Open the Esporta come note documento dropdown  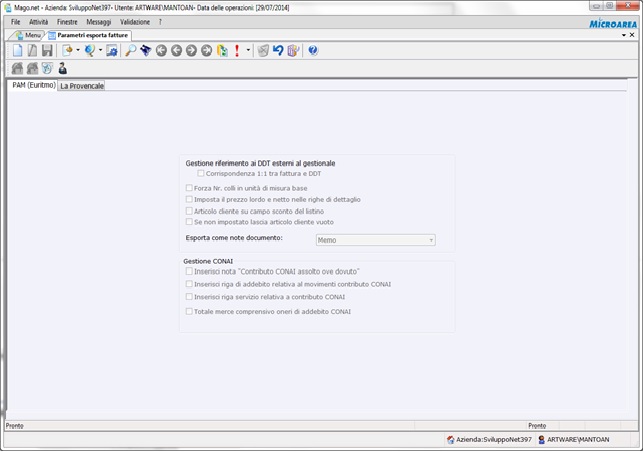click(375, 240)
